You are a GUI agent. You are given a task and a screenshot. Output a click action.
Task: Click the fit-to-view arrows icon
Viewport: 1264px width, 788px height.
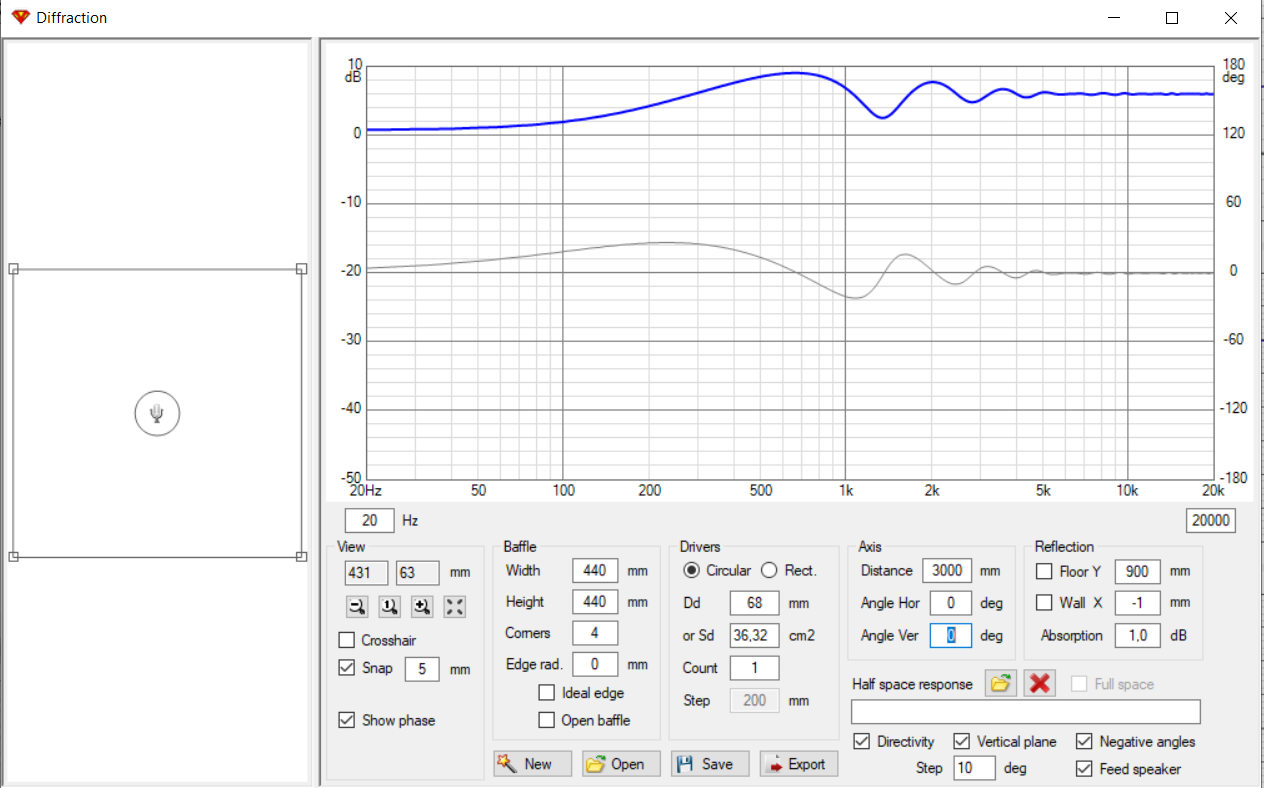(x=455, y=606)
